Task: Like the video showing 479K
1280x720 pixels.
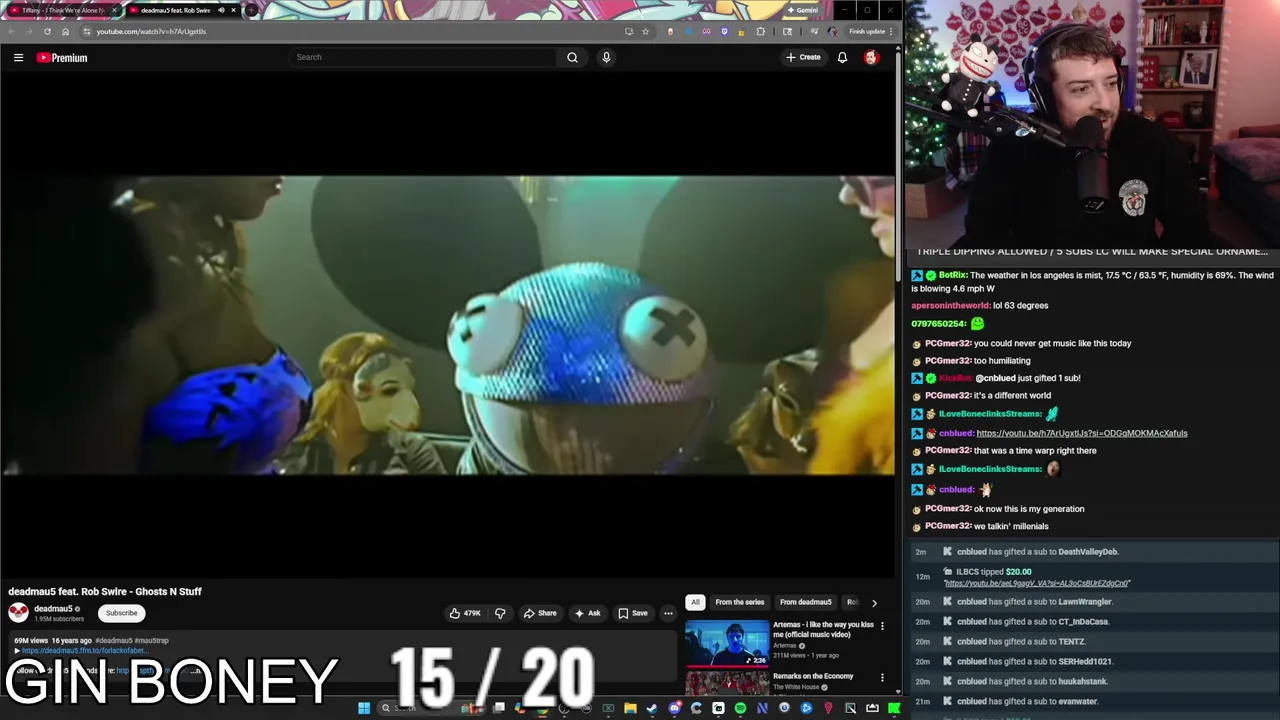Action: coord(465,613)
